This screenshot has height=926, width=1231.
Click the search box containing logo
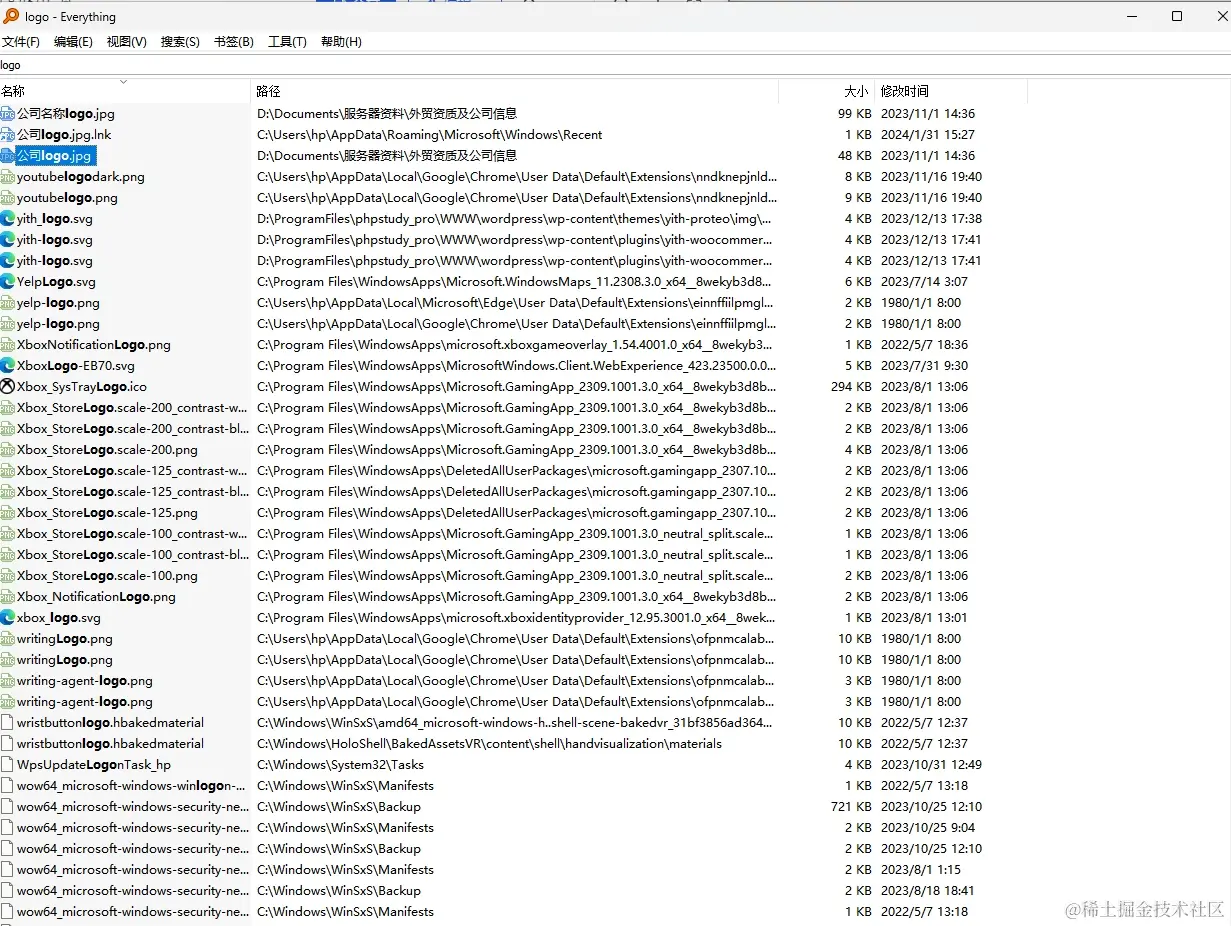pos(615,65)
